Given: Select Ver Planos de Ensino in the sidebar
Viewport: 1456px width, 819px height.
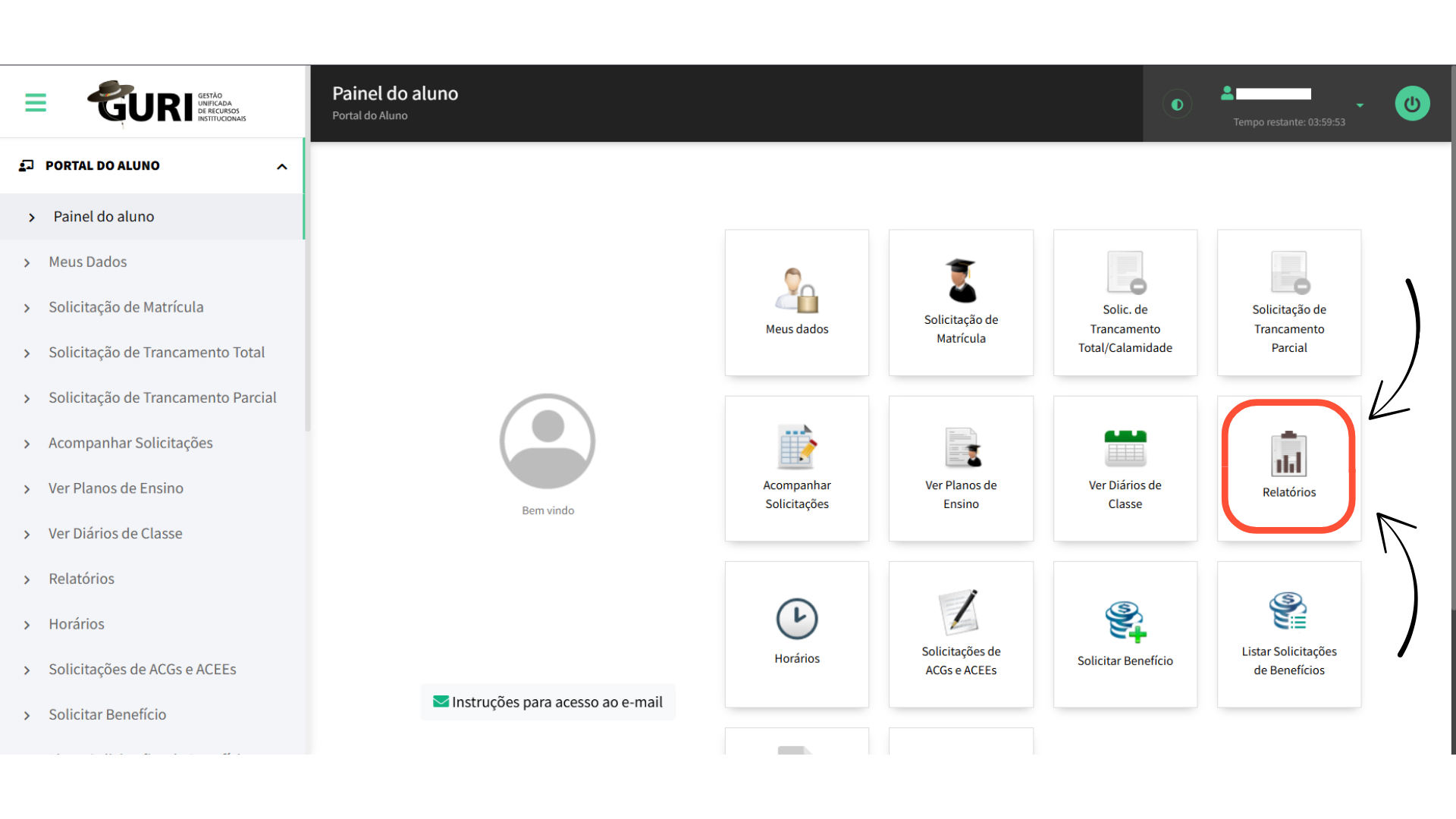Looking at the screenshot, I should coord(115,488).
